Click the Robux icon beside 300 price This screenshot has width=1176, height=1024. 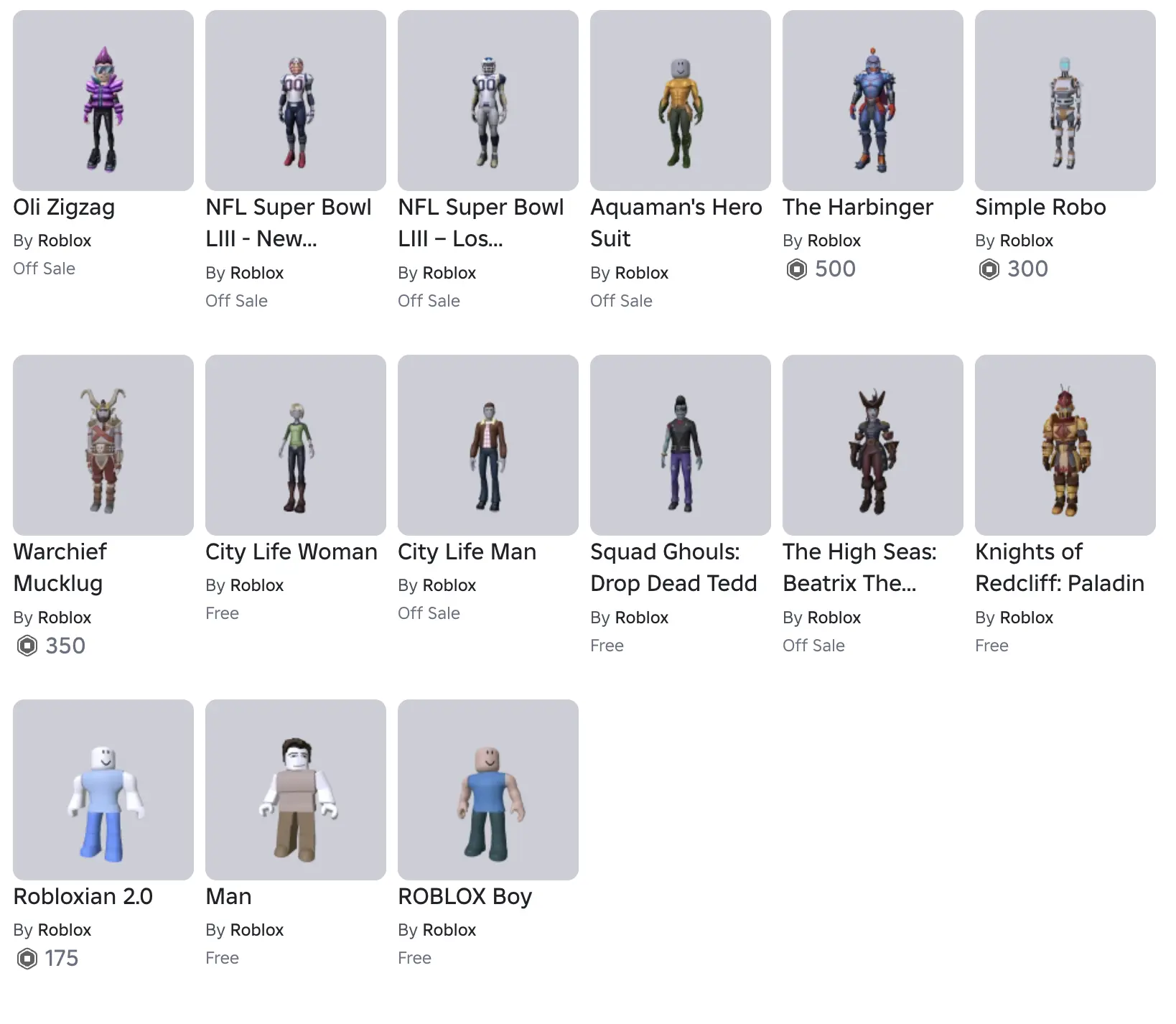[x=989, y=269]
